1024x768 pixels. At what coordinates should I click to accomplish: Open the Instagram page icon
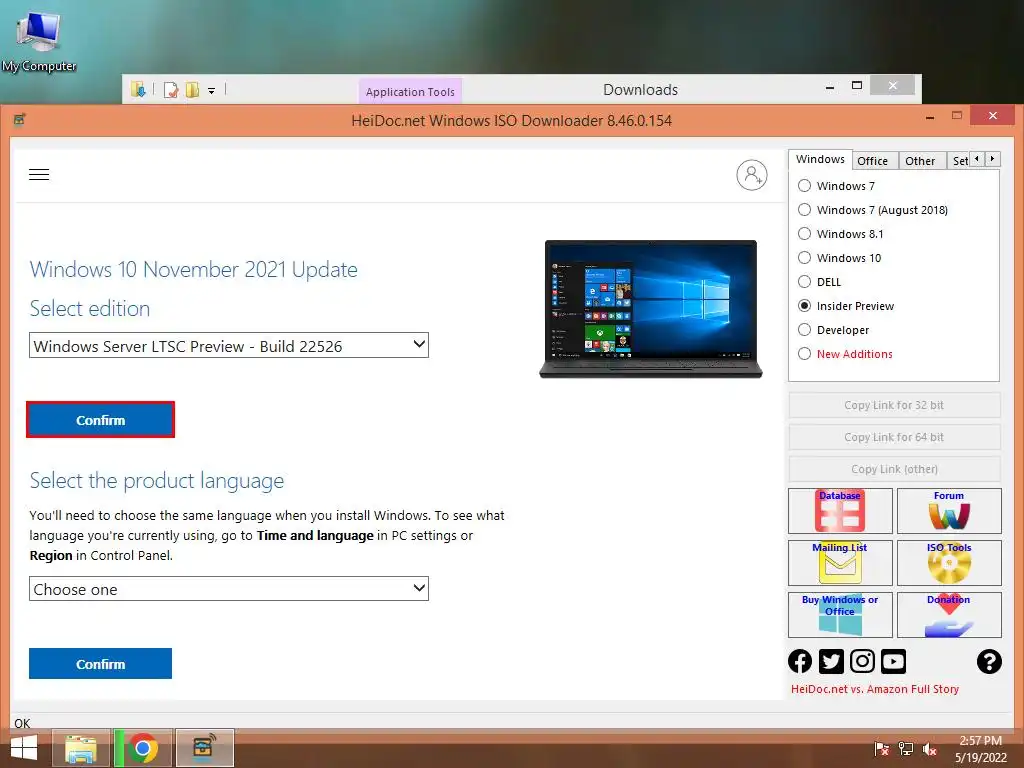862,661
